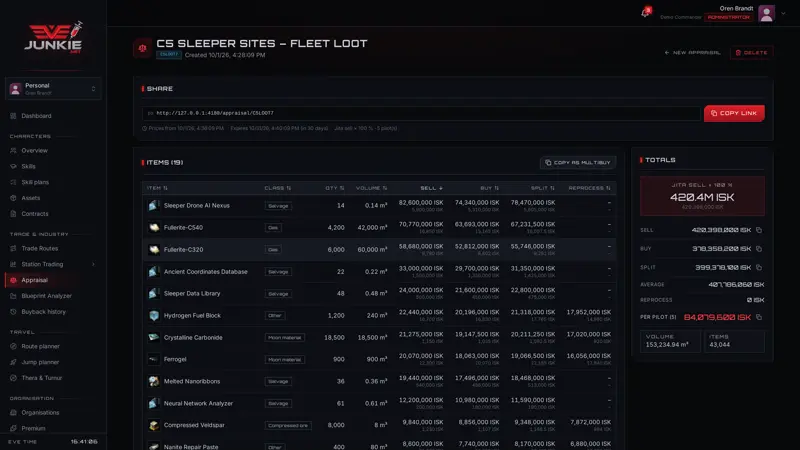The height and width of the screenshot is (450, 800).
Task: Start a New Appraisal
Action: pos(692,53)
